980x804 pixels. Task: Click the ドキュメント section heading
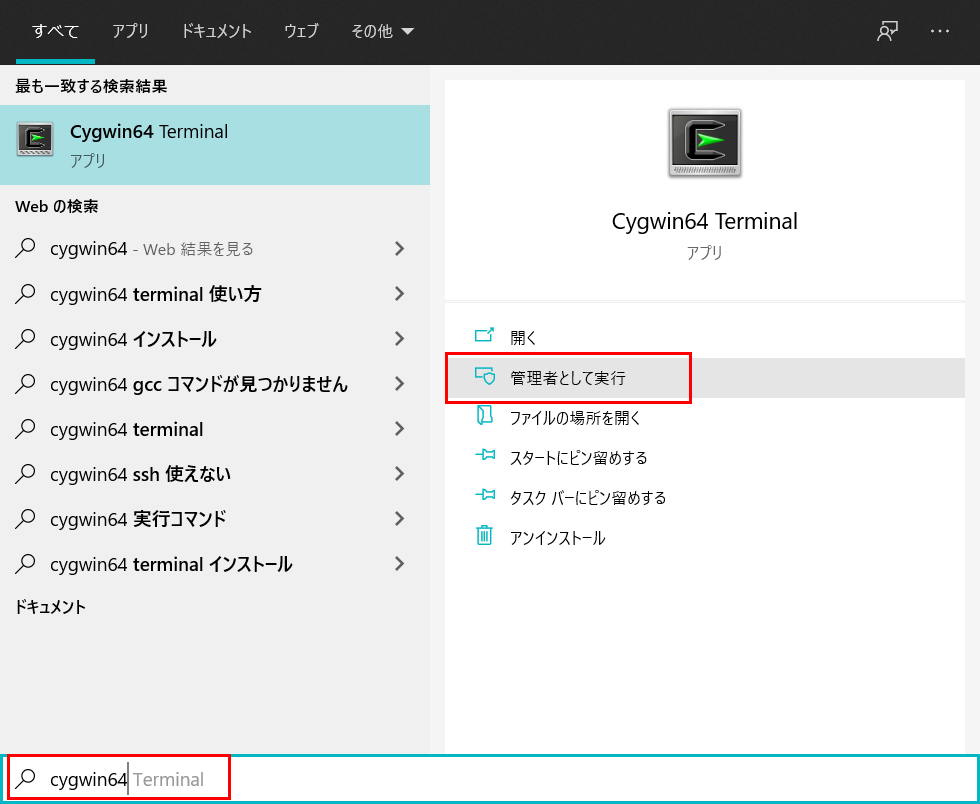coord(50,606)
